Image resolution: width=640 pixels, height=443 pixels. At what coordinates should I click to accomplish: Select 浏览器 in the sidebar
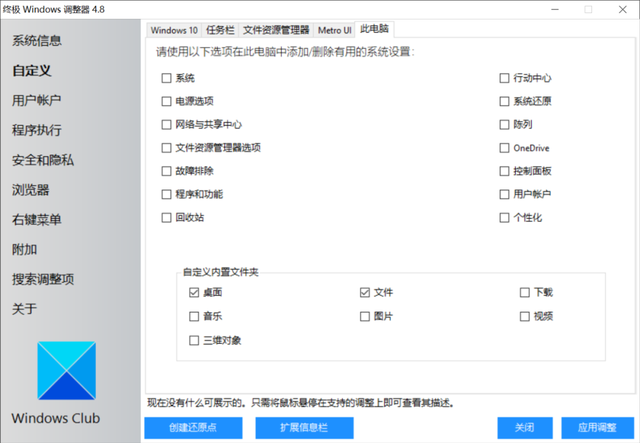click(x=31, y=190)
